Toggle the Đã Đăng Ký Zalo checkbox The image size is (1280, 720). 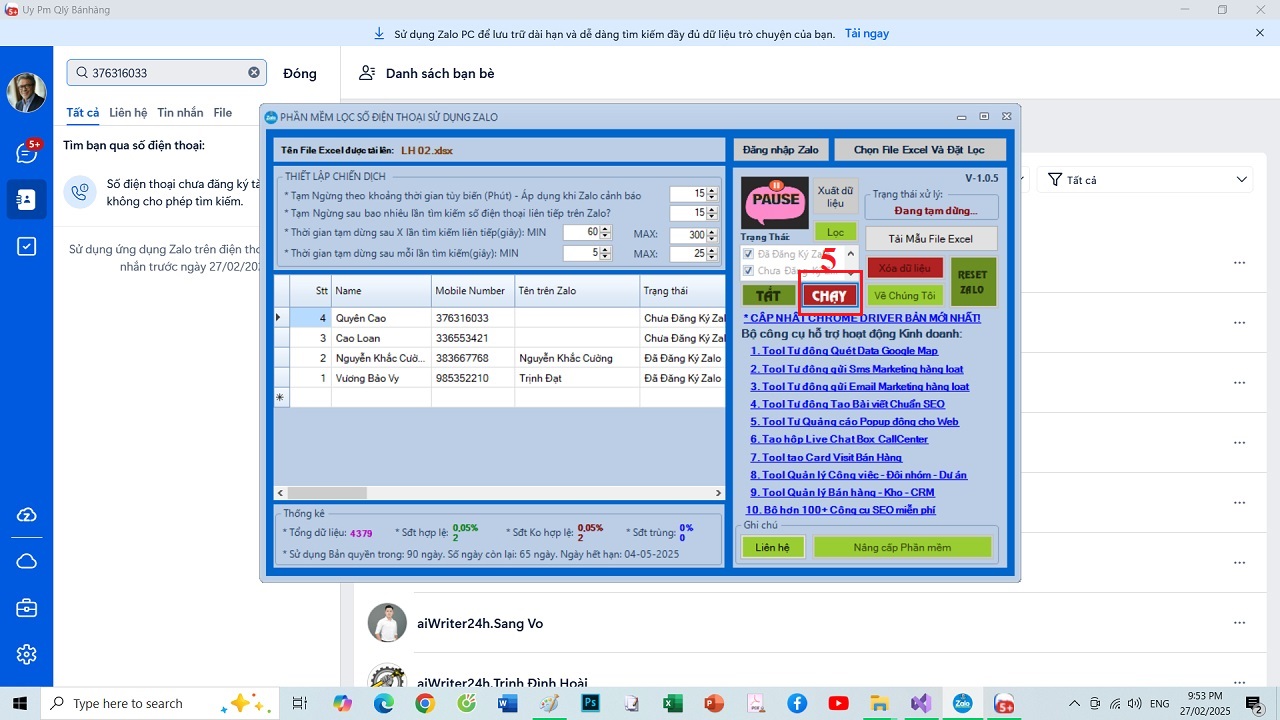coord(748,254)
